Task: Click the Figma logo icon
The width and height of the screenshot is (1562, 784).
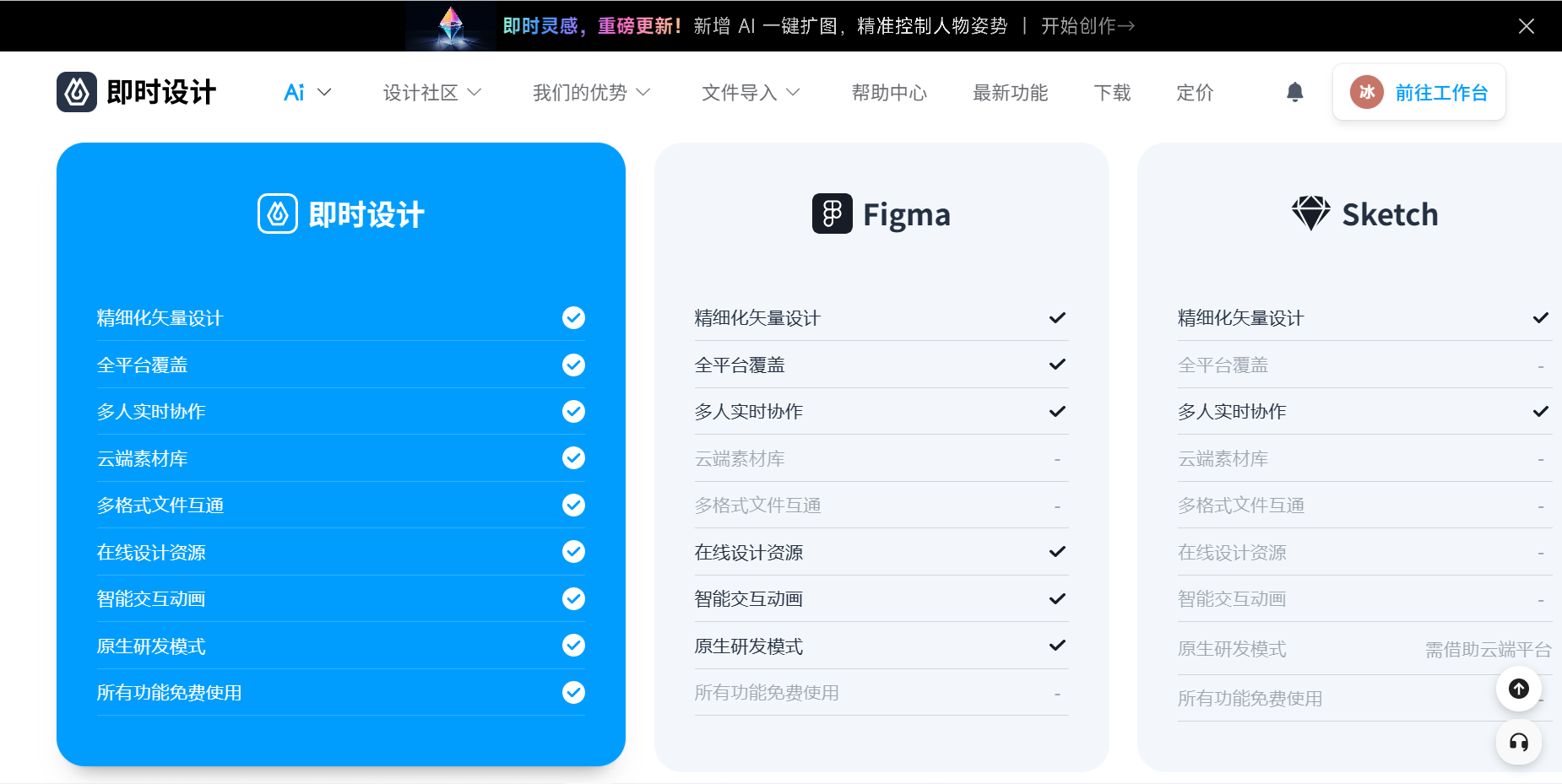Action: pos(832,214)
